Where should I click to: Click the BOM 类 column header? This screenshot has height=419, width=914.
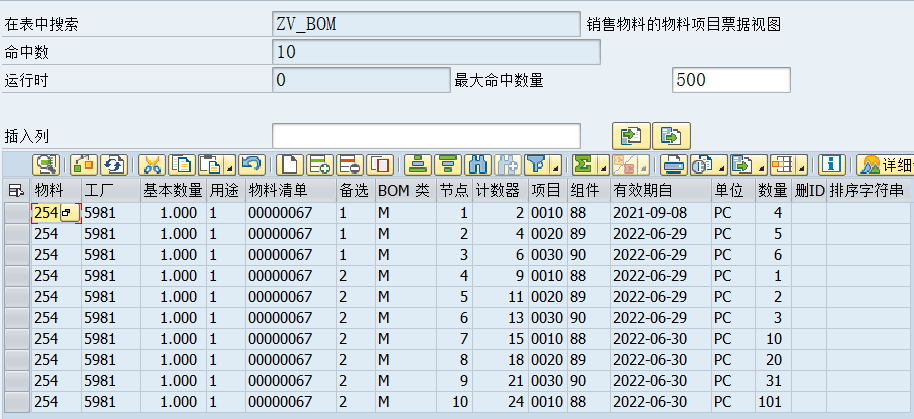(x=405, y=191)
